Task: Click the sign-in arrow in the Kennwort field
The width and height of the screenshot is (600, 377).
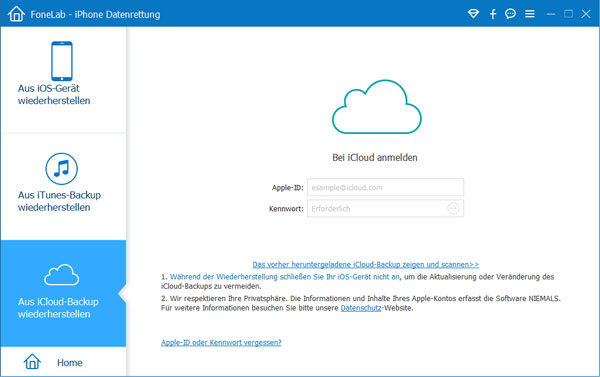Action: 453,209
